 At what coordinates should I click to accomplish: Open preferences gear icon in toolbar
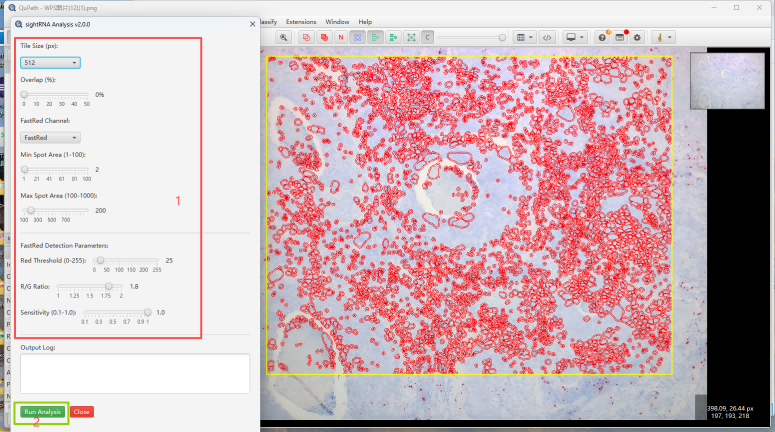pos(636,37)
